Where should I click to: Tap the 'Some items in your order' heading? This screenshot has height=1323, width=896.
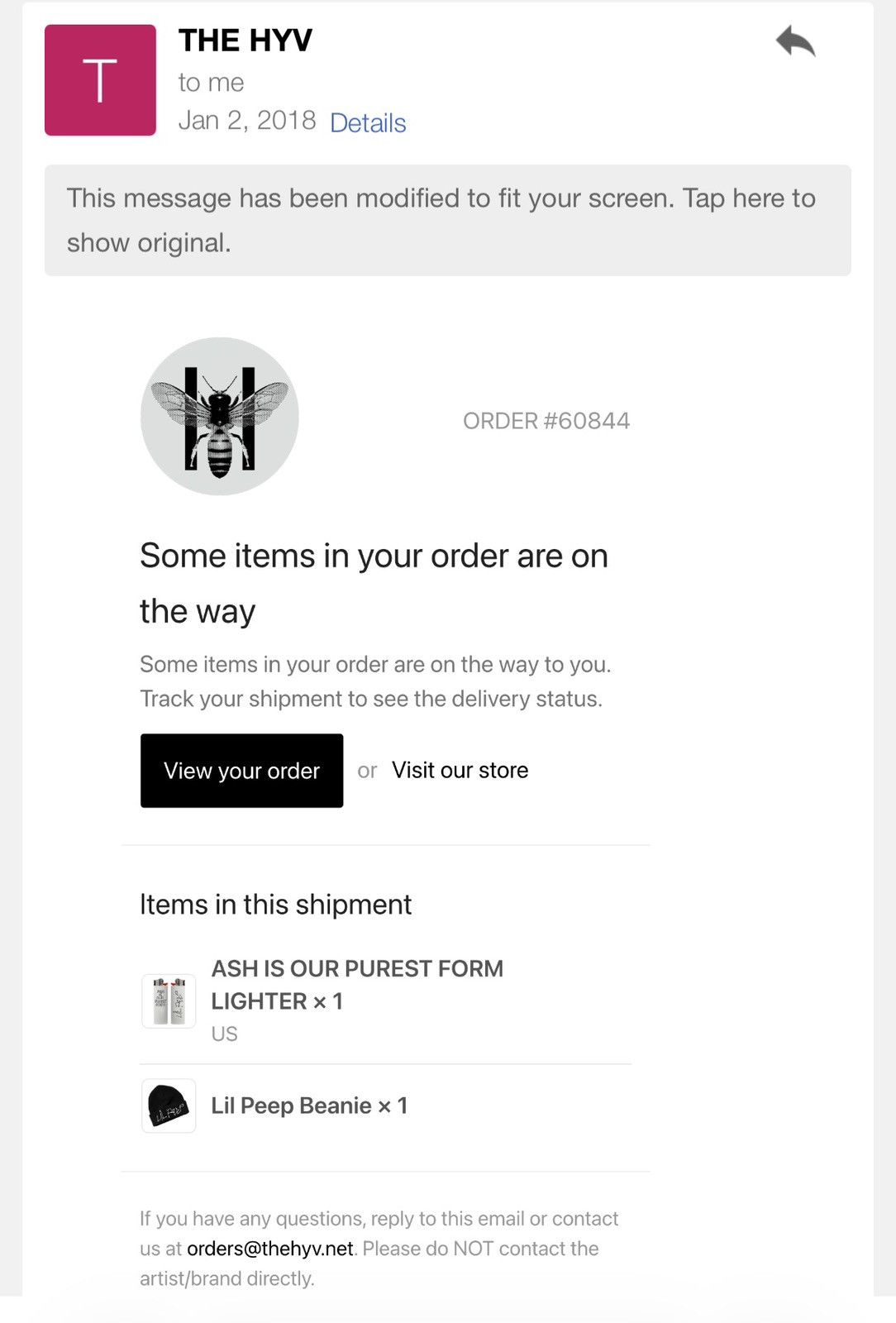374,583
